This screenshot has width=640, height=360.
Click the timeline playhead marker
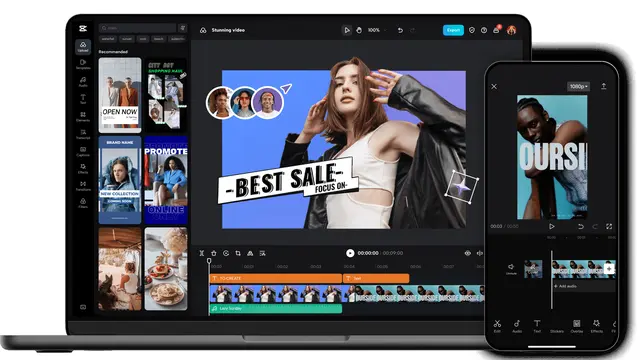(x=209, y=260)
